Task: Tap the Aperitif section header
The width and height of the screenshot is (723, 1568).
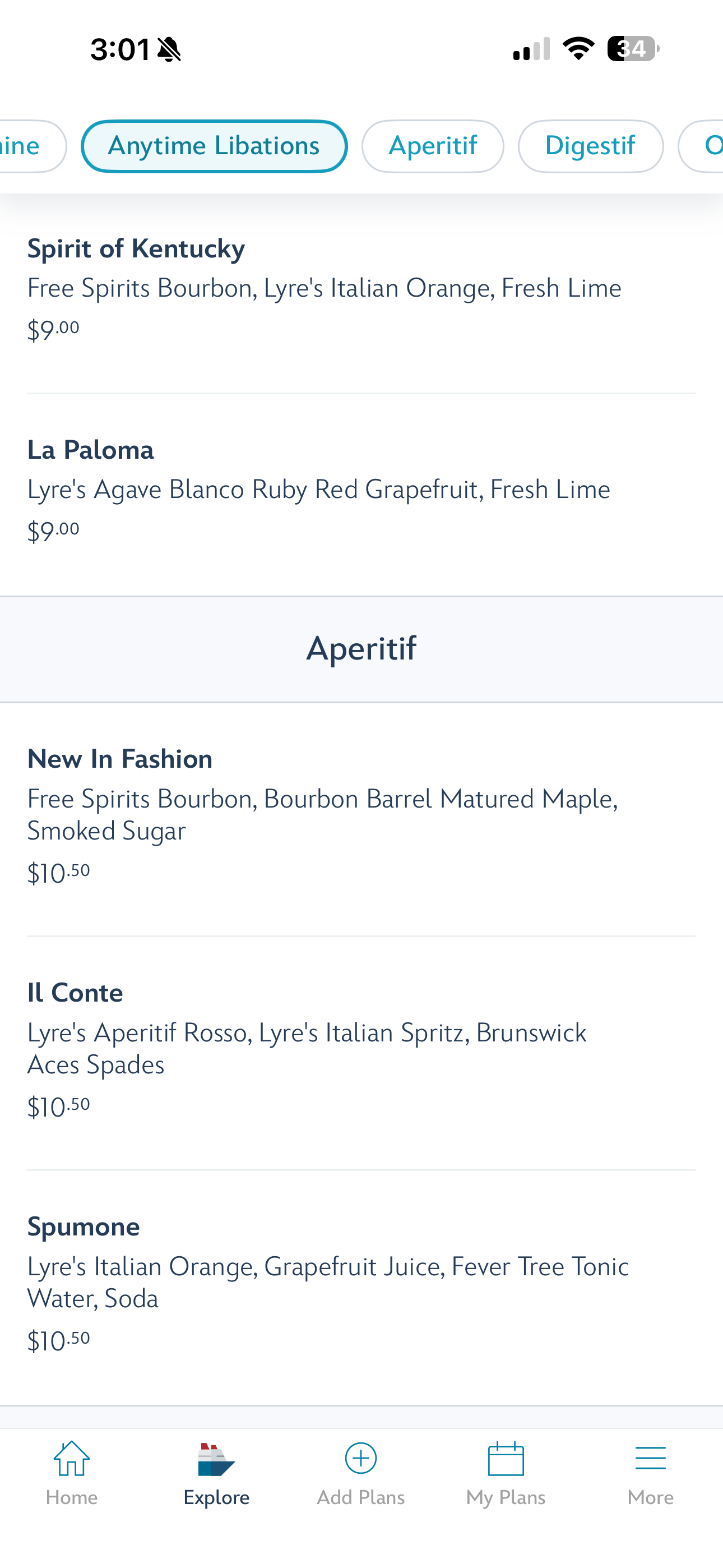Action: [x=361, y=649]
